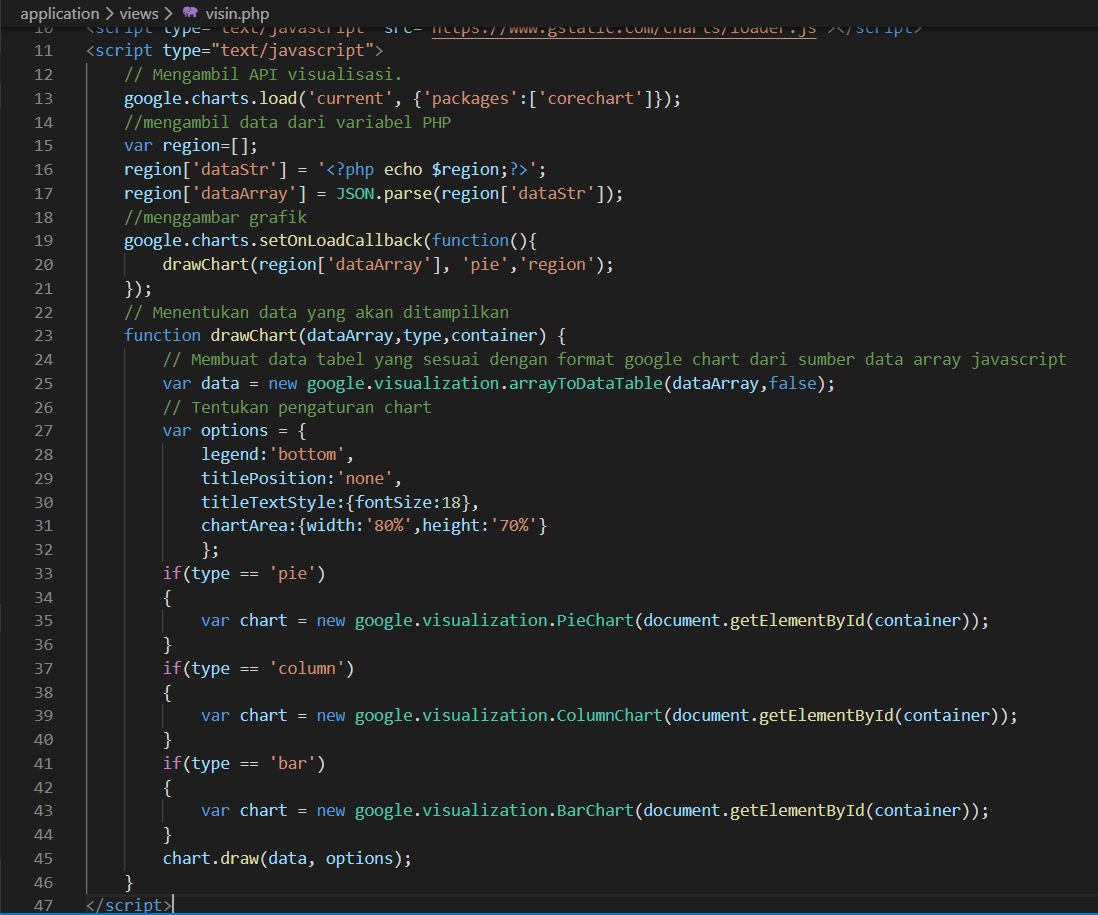
Task: Click 'google.charts.load' on line 13
Action: point(211,98)
